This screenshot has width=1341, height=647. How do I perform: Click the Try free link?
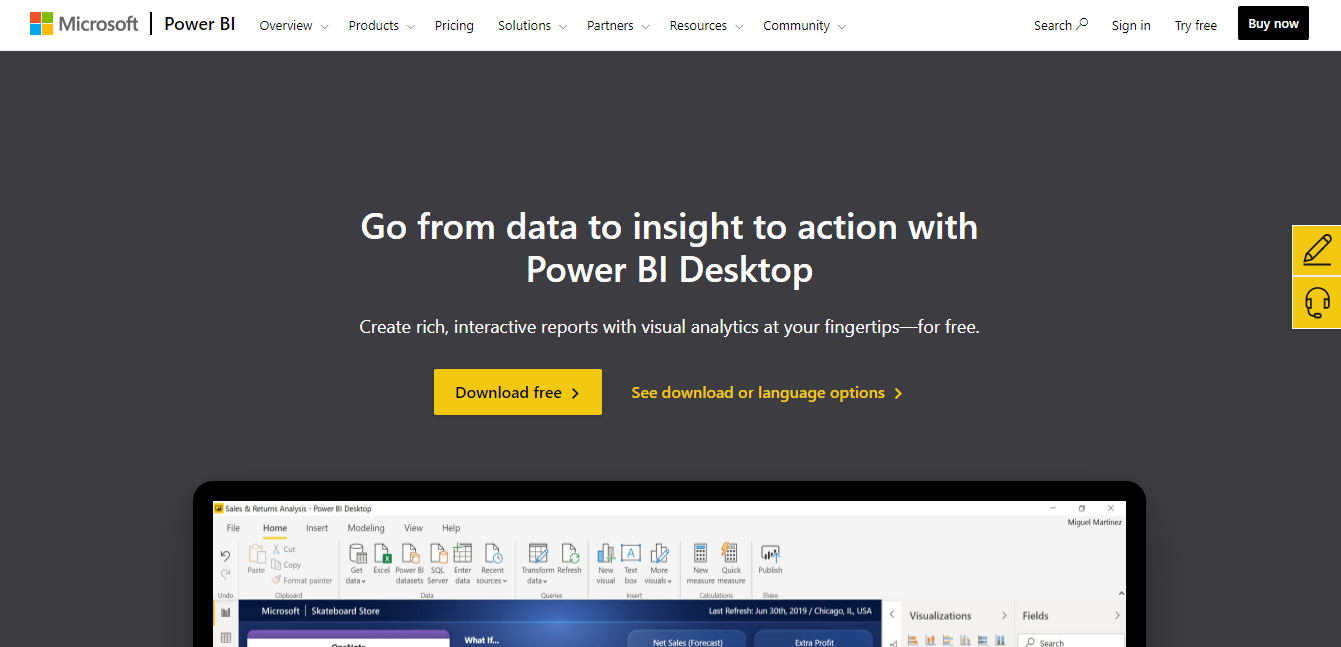1196,26
